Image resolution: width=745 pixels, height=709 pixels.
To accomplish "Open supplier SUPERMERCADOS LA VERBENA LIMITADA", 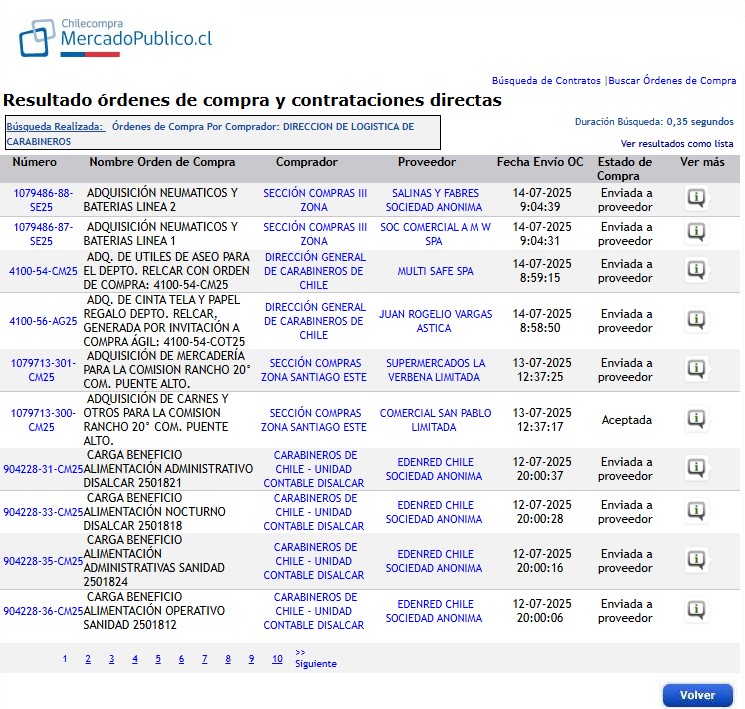I will click(435, 370).
